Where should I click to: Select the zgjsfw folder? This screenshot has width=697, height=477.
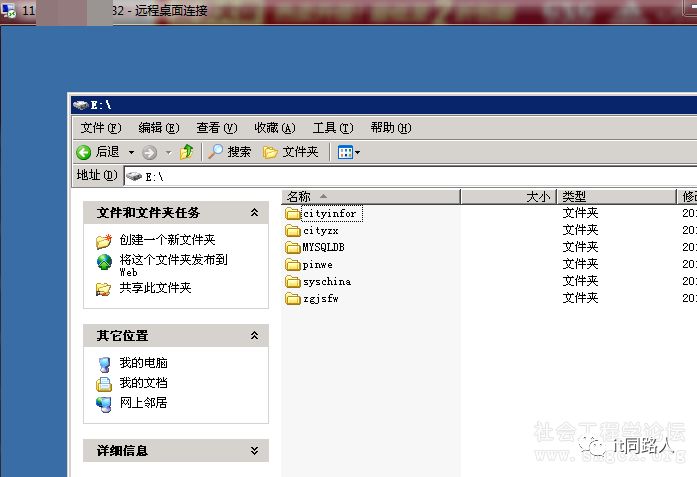[320, 299]
